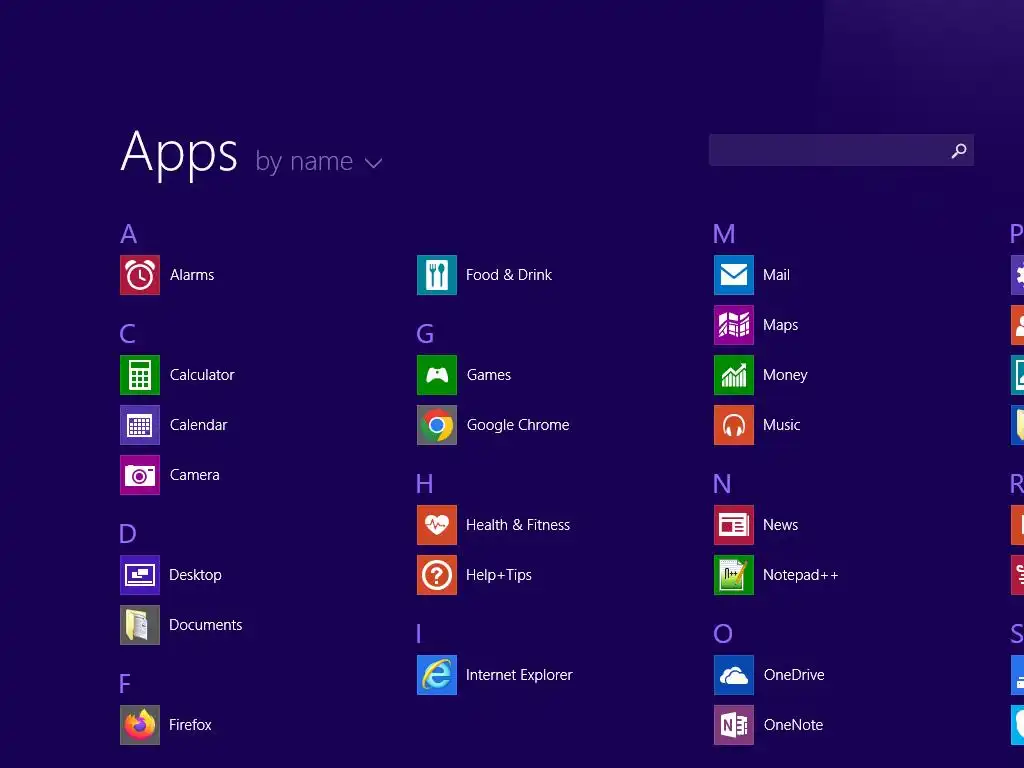Open the OneDrive cloud icon
Image resolution: width=1024 pixels, height=768 pixels.
pyautogui.click(x=734, y=675)
